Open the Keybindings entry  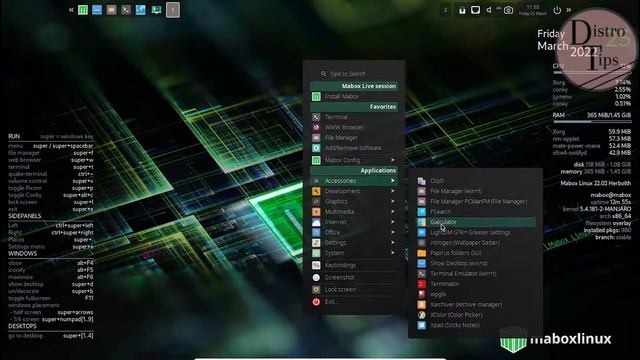pyautogui.click(x=354, y=265)
